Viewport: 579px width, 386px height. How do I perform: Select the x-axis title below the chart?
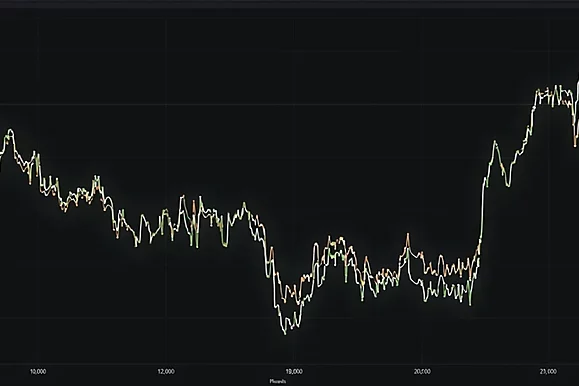[278, 381]
